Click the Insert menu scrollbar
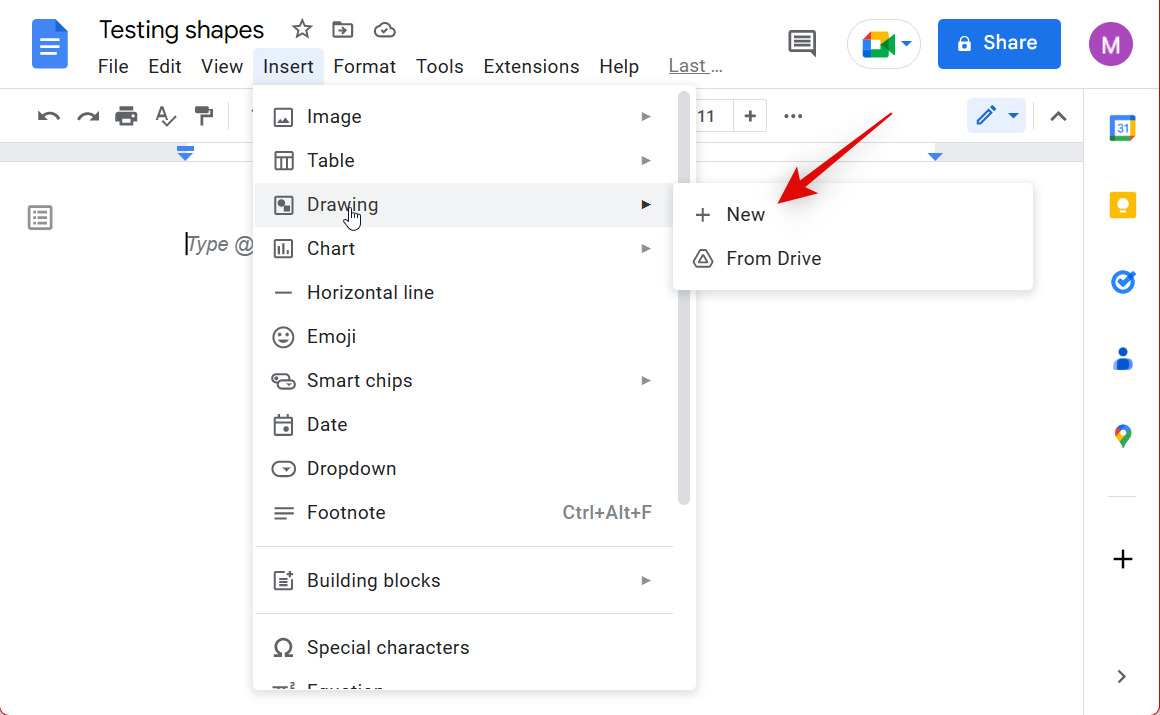This screenshot has width=1160, height=715. tap(684, 298)
